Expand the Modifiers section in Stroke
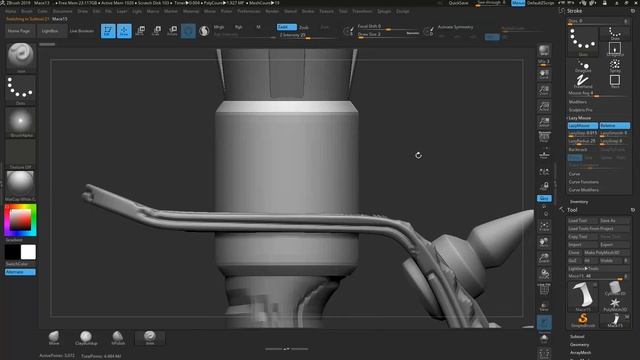The image size is (640, 360). point(578,102)
